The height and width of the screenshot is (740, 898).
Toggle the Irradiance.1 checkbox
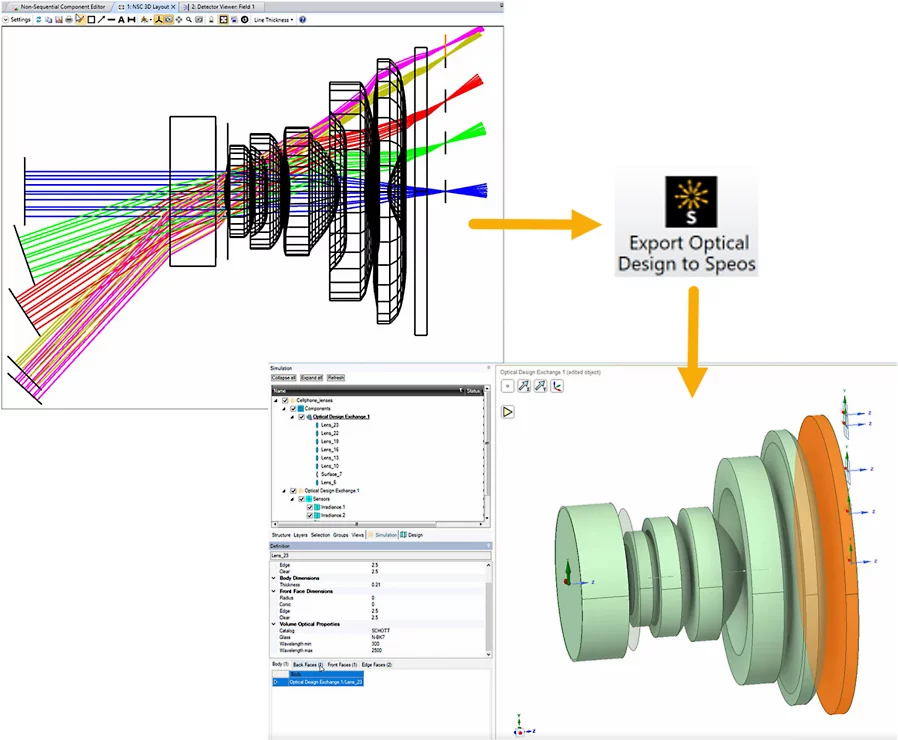click(x=310, y=507)
